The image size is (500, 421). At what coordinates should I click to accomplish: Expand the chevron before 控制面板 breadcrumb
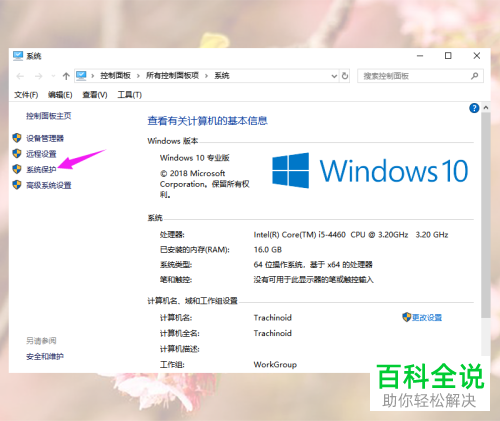93,76
